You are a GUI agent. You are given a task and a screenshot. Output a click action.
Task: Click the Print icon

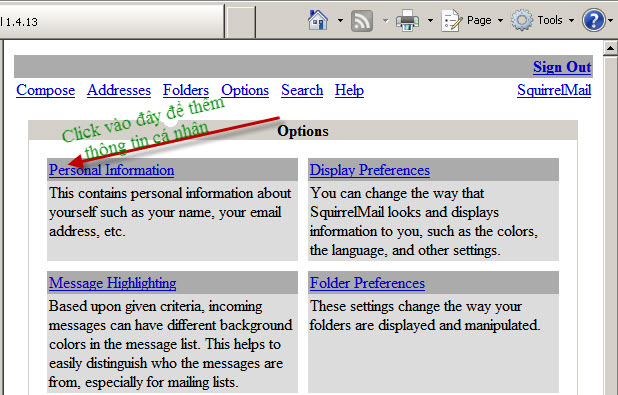(408, 20)
